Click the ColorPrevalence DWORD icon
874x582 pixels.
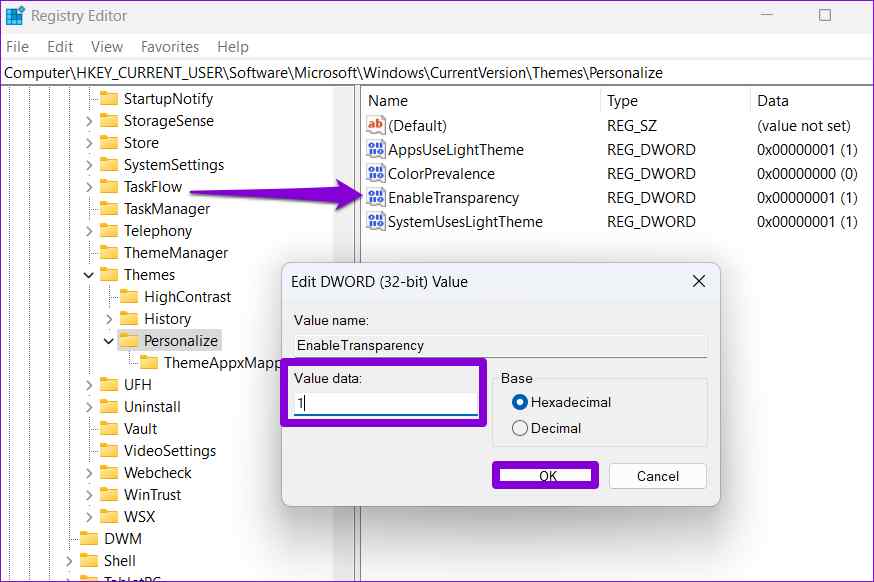pyautogui.click(x=376, y=173)
